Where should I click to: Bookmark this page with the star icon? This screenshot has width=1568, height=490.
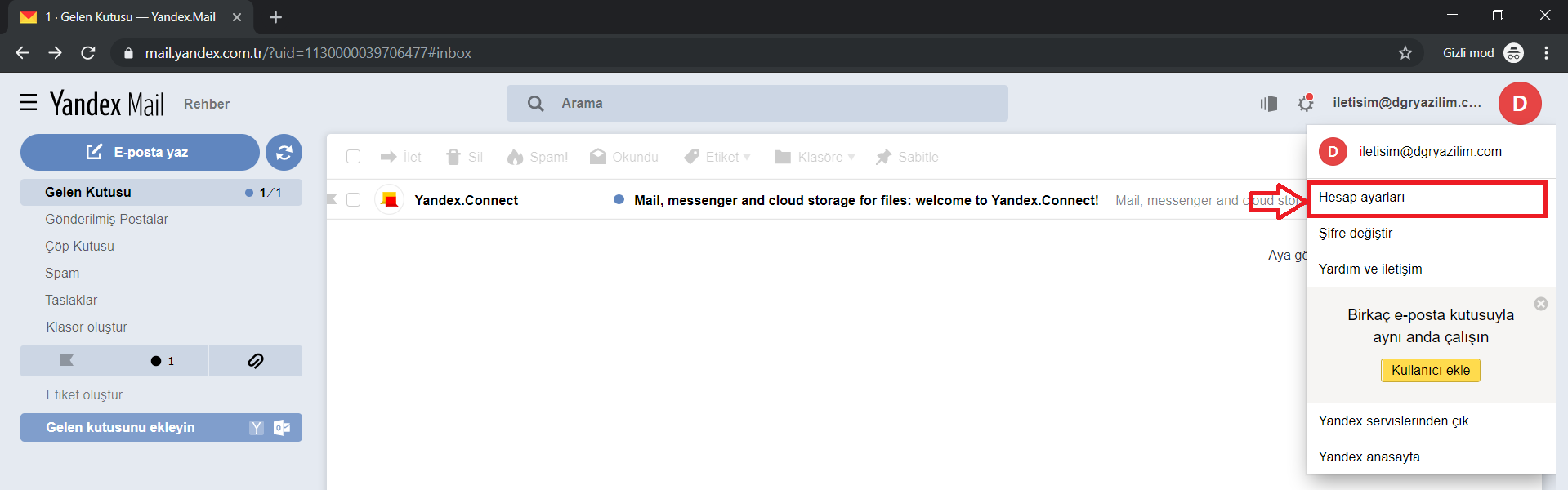click(x=1405, y=53)
